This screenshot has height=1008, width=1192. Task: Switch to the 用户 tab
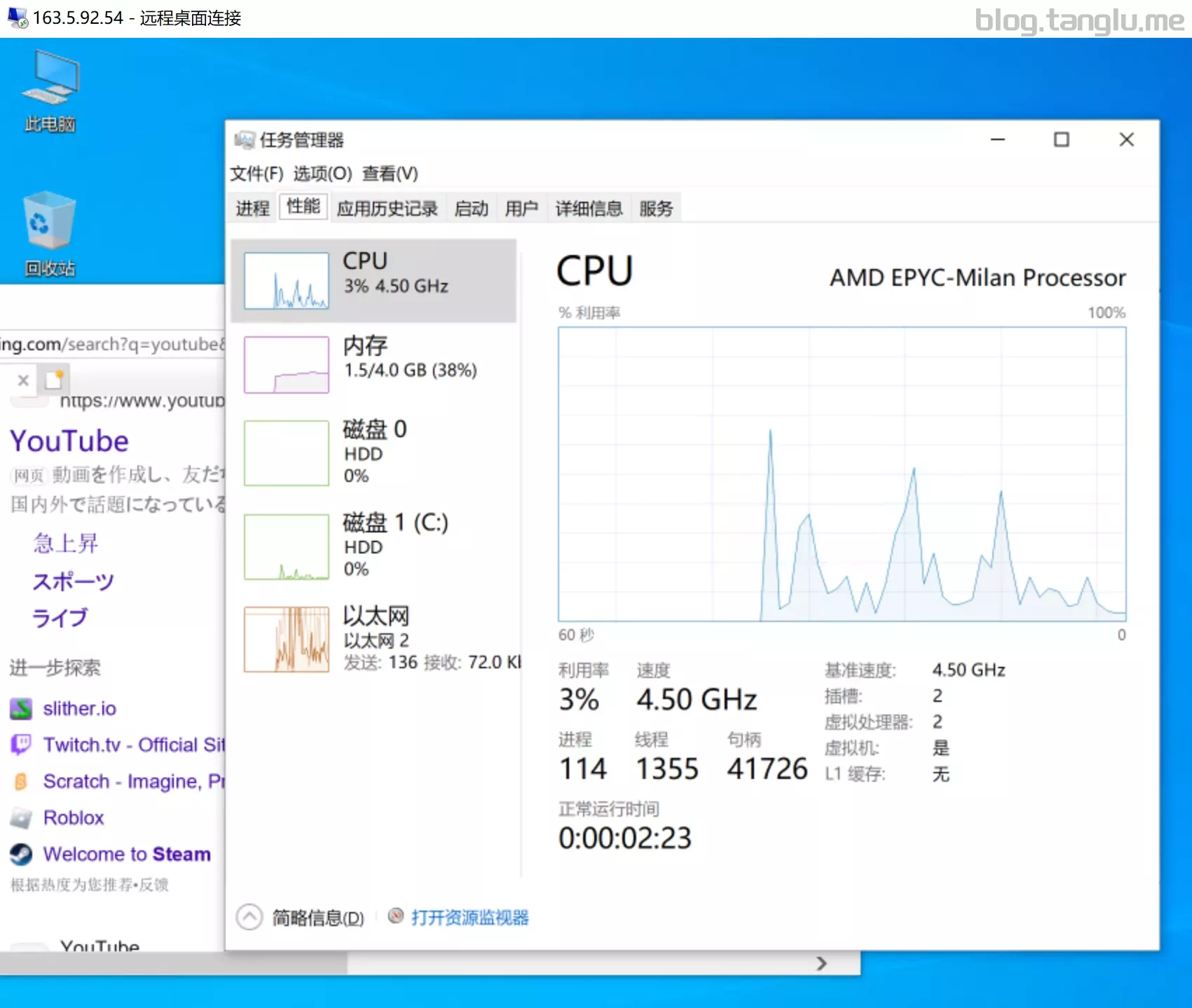[x=521, y=208]
